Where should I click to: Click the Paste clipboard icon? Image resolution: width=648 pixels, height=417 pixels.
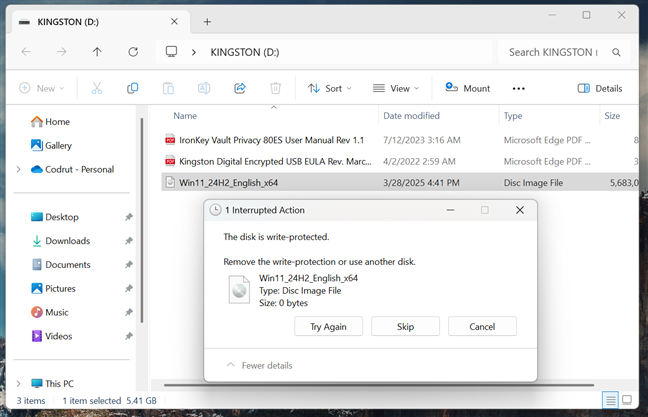168,88
